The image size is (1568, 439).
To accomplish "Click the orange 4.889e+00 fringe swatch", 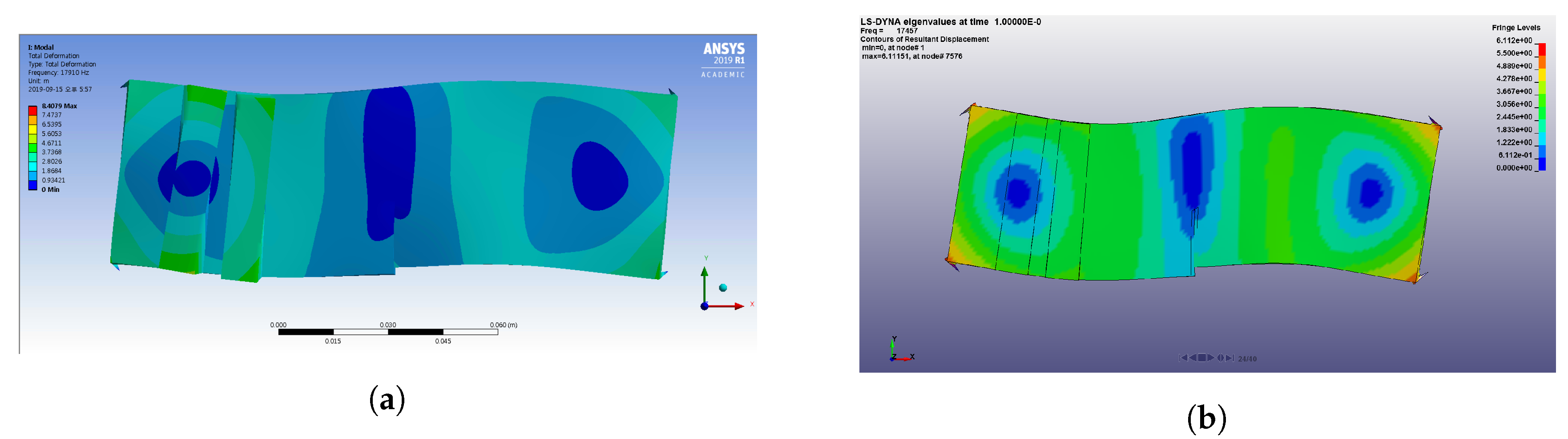I will 1541,62.
